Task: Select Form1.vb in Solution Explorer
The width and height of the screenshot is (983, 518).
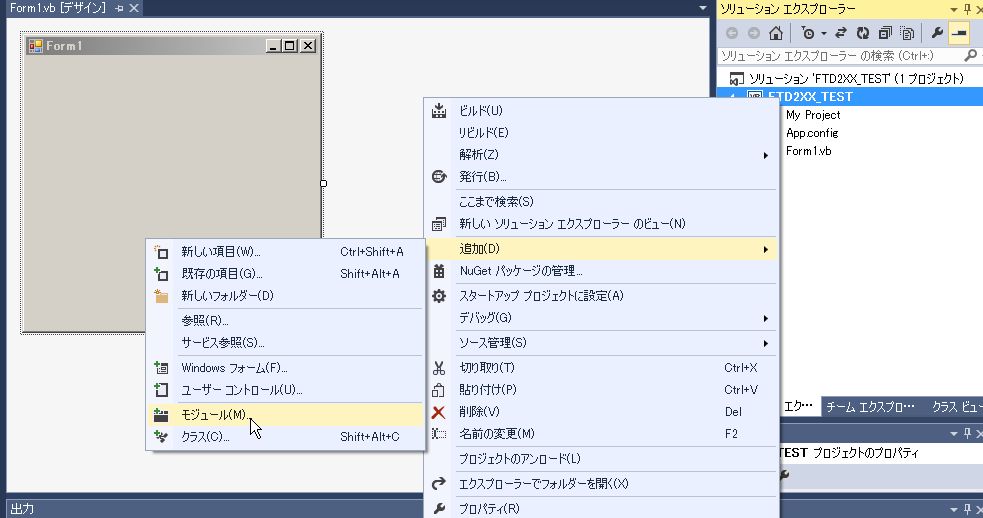Action: [x=809, y=151]
